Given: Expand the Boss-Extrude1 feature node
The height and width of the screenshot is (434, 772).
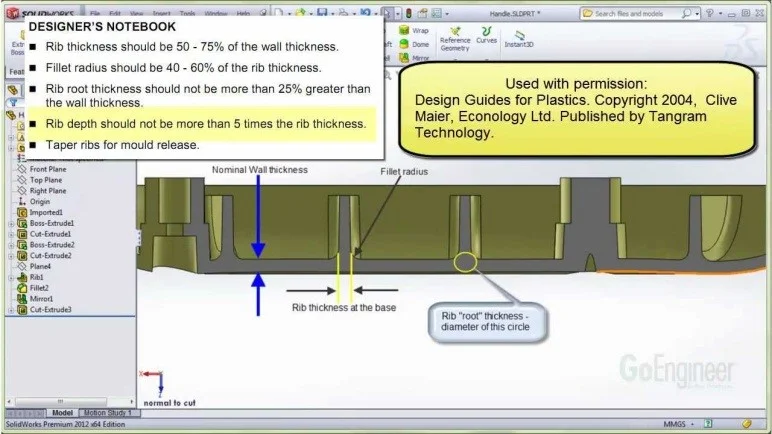Looking at the screenshot, I should point(10,223).
